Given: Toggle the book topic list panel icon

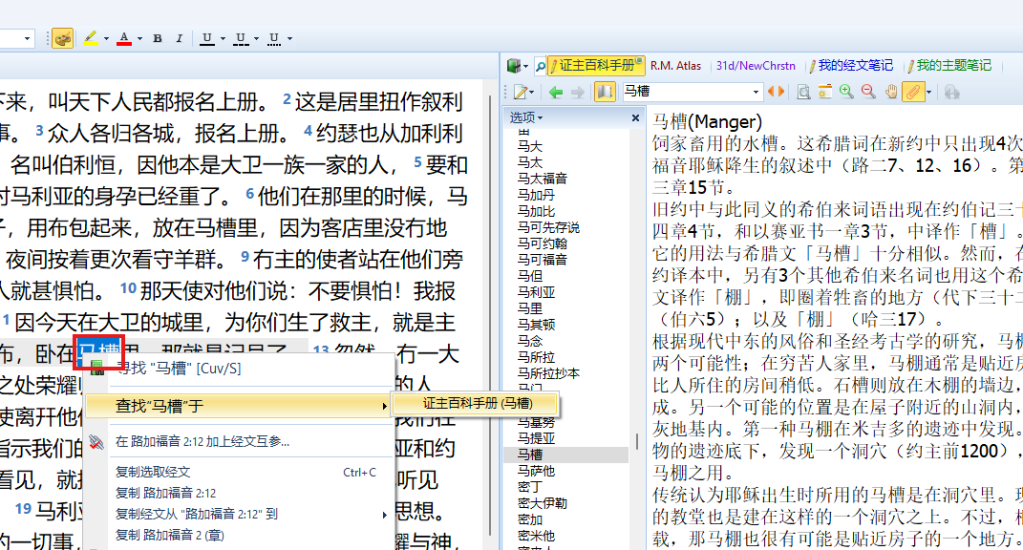Looking at the screenshot, I should pyautogui.click(x=604, y=92).
